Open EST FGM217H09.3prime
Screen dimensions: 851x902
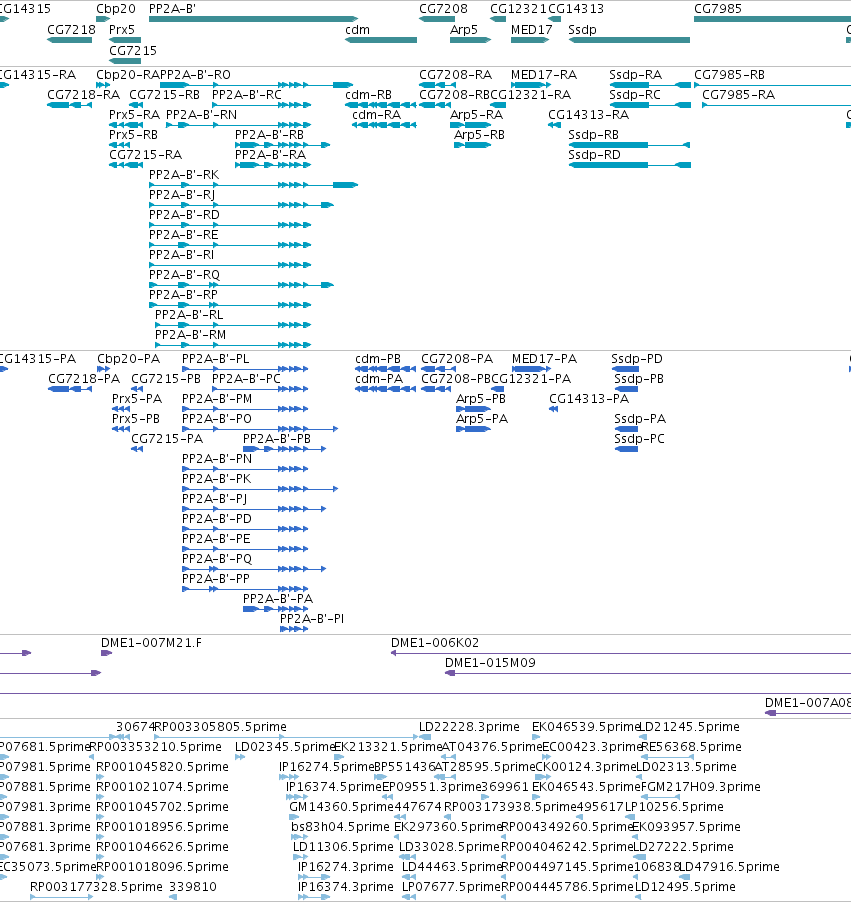coord(700,786)
